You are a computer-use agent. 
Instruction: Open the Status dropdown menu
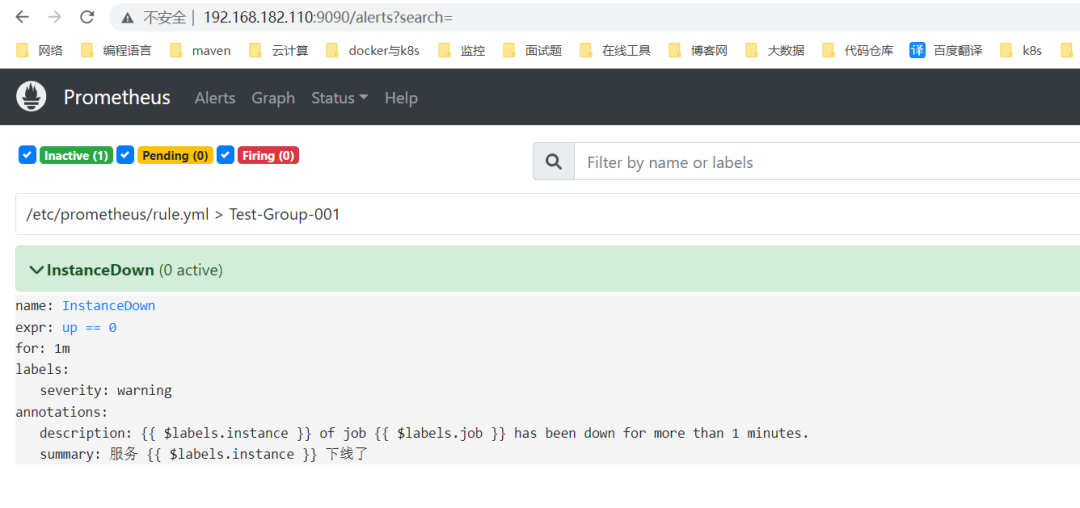click(x=340, y=98)
